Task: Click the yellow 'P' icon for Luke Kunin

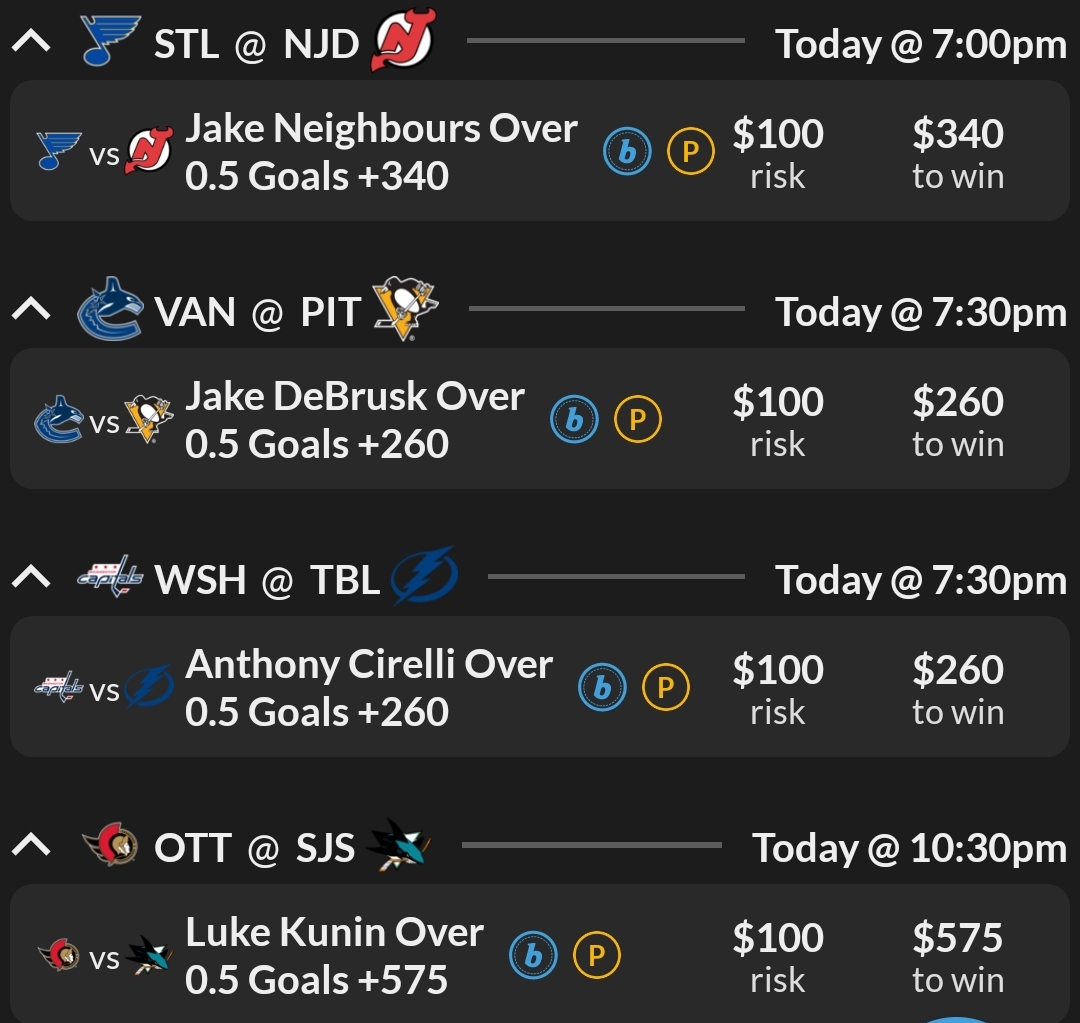Action: (596, 956)
